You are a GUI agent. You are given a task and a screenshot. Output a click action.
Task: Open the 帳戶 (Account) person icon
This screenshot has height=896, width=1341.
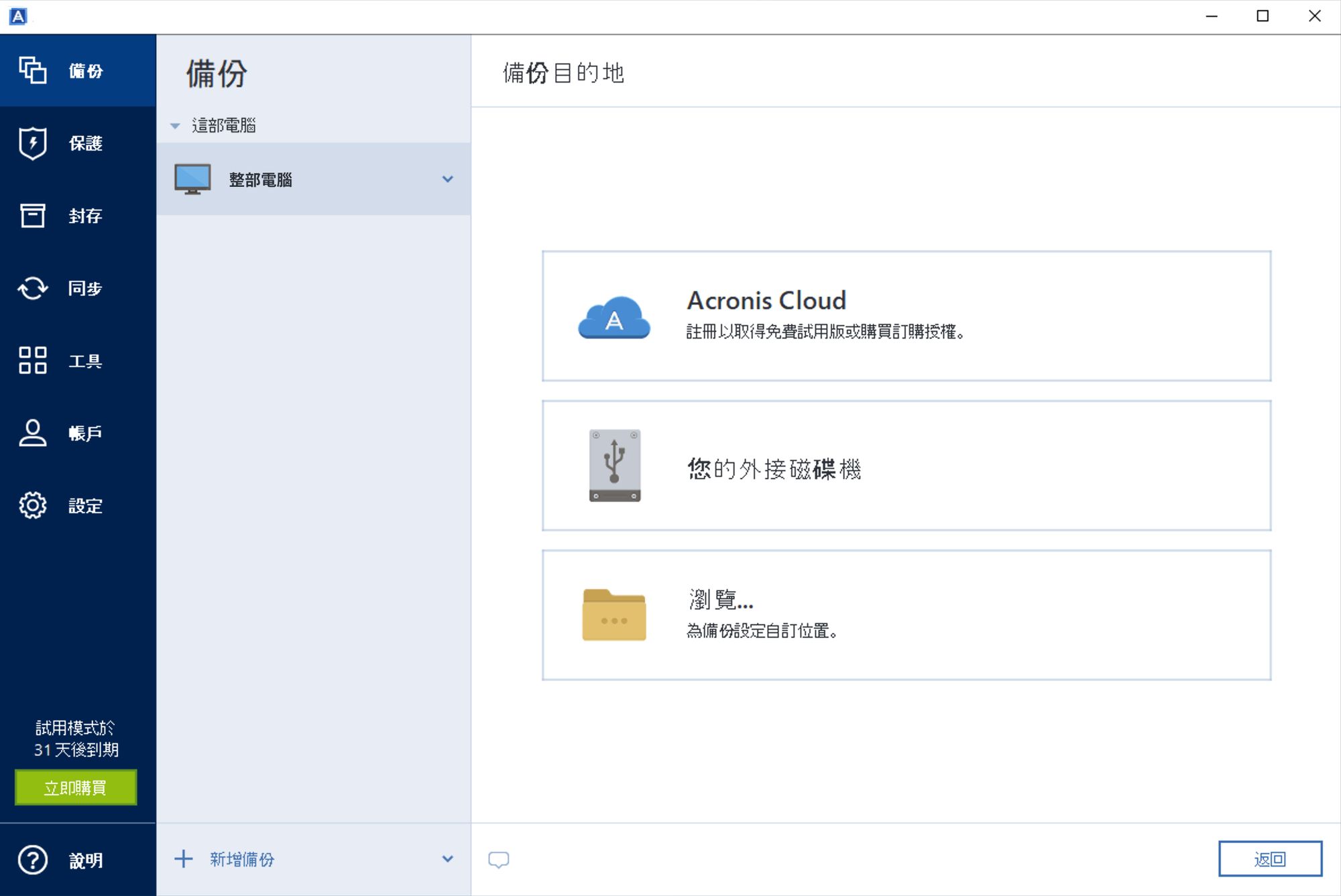click(32, 433)
